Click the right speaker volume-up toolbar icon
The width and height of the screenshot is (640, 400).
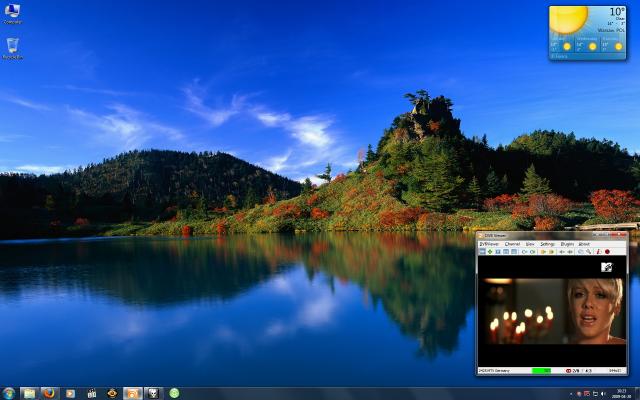coord(570,252)
